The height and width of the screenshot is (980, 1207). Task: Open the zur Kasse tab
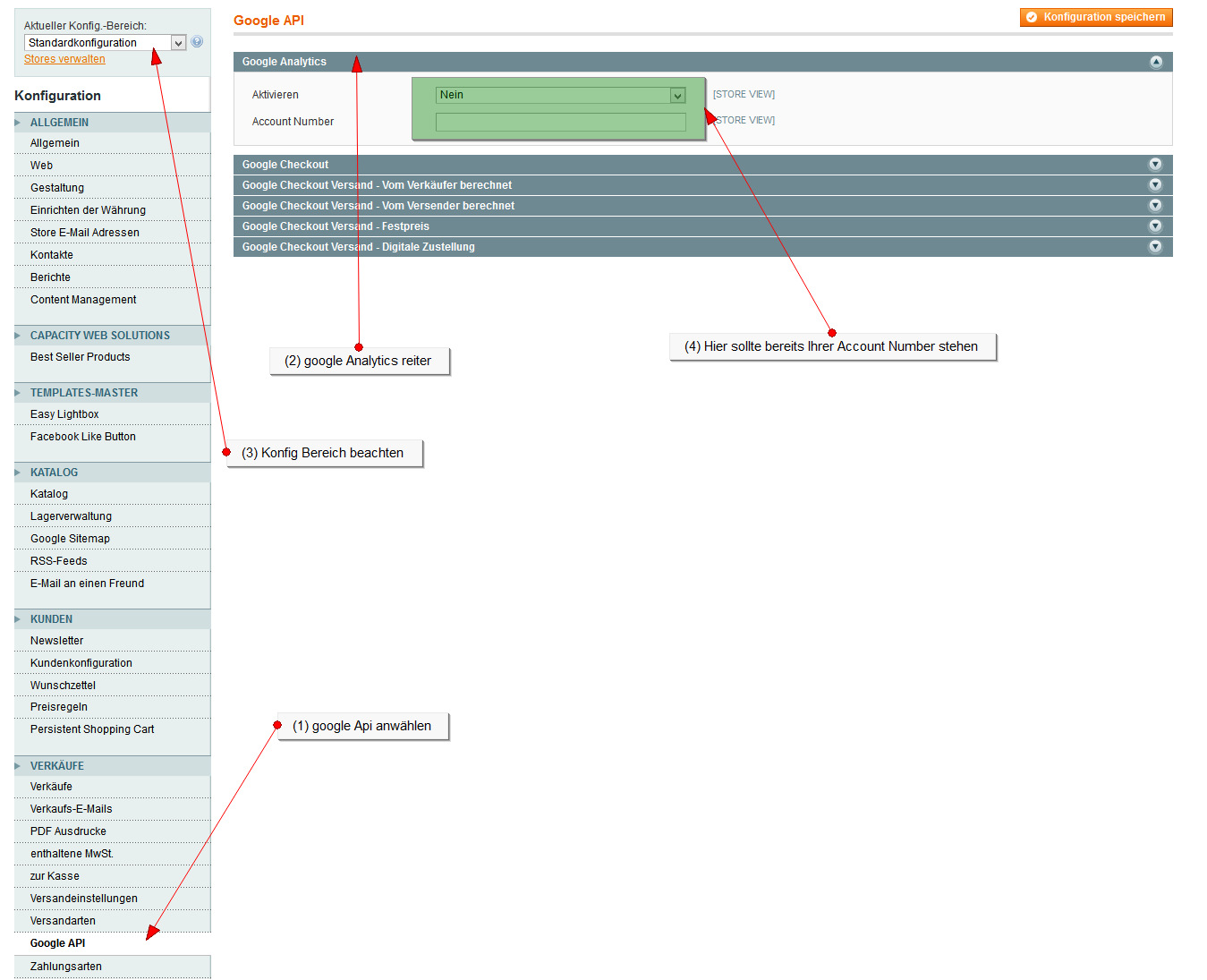tap(112, 876)
